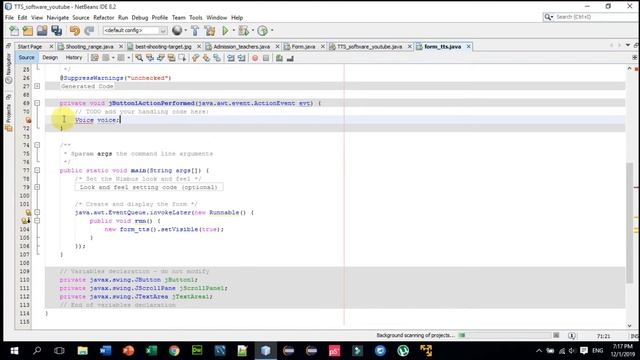Click the Search field at top right

pos(594,17)
